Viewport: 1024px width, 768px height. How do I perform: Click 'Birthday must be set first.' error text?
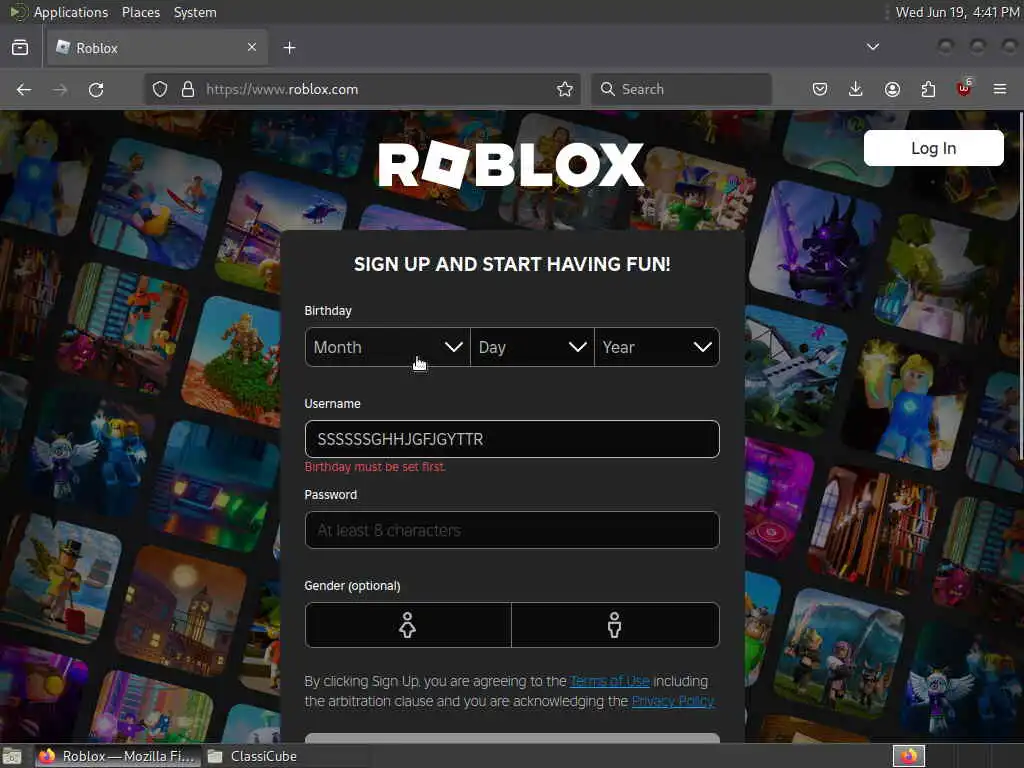coord(375,467)
